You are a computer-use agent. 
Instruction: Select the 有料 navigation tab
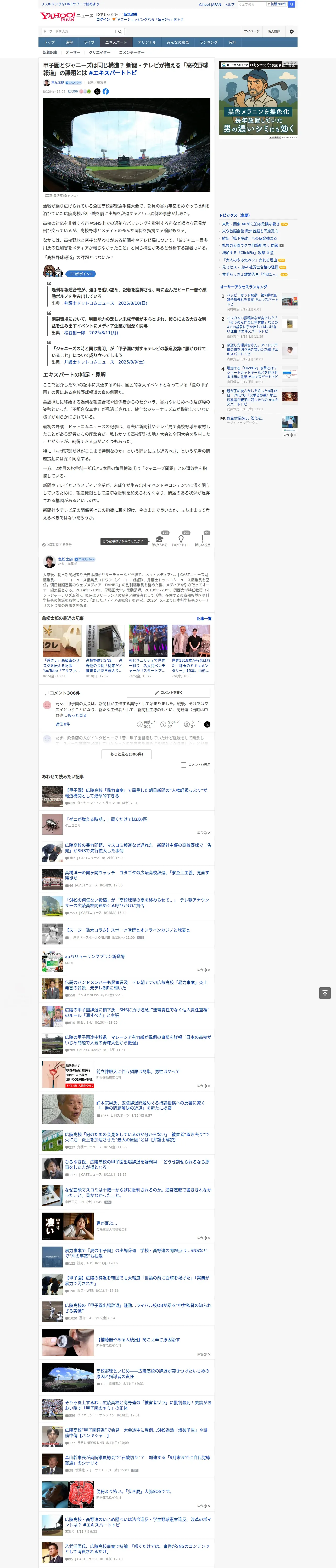(232, 43)
